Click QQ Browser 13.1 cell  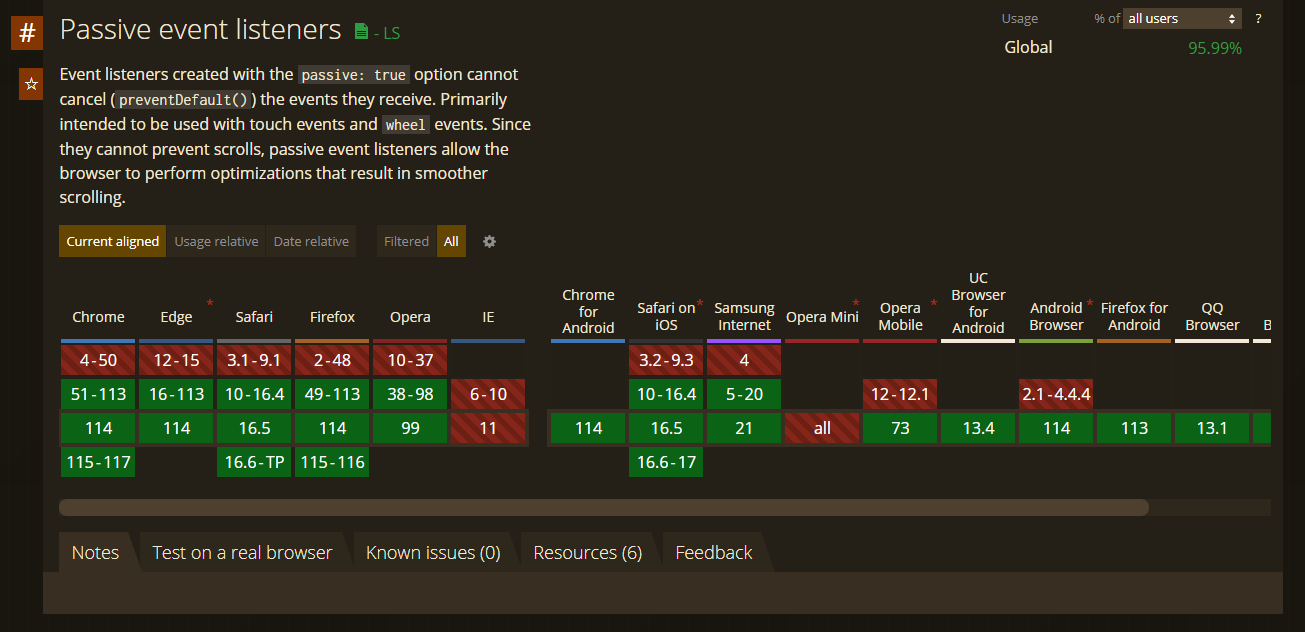coord(1212,428)
